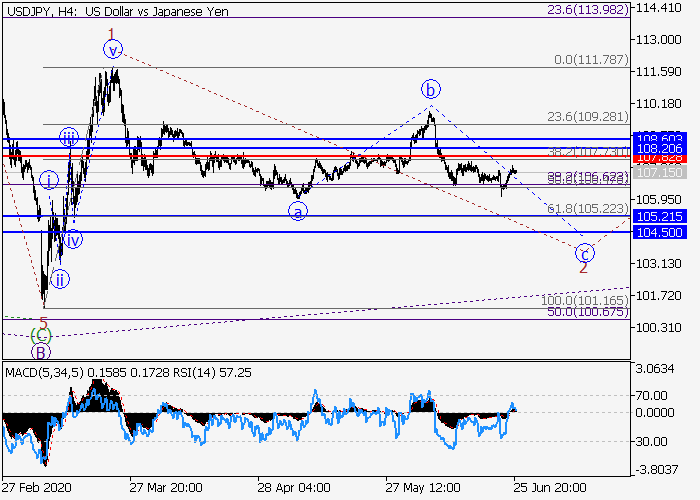Select the circled wave iii marker
Viewport: 700px width, 500px height.
(x=68, y=137)
